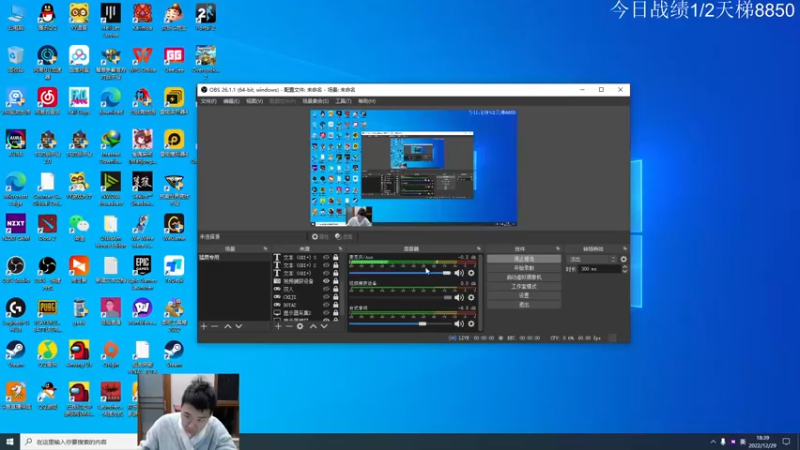Toggle visibility of 文本 (GDI+) 3 source
800x450 pixels.
[326, 258]
